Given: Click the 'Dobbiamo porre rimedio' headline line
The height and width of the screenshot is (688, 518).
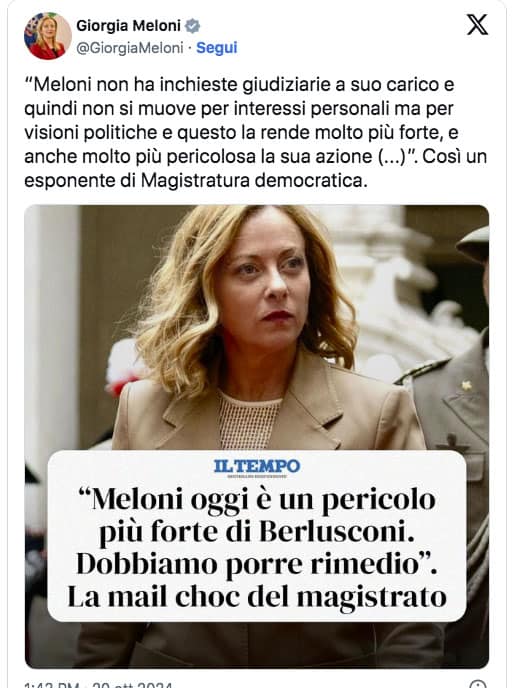Looking at the screenshot, I should [257, 564].
